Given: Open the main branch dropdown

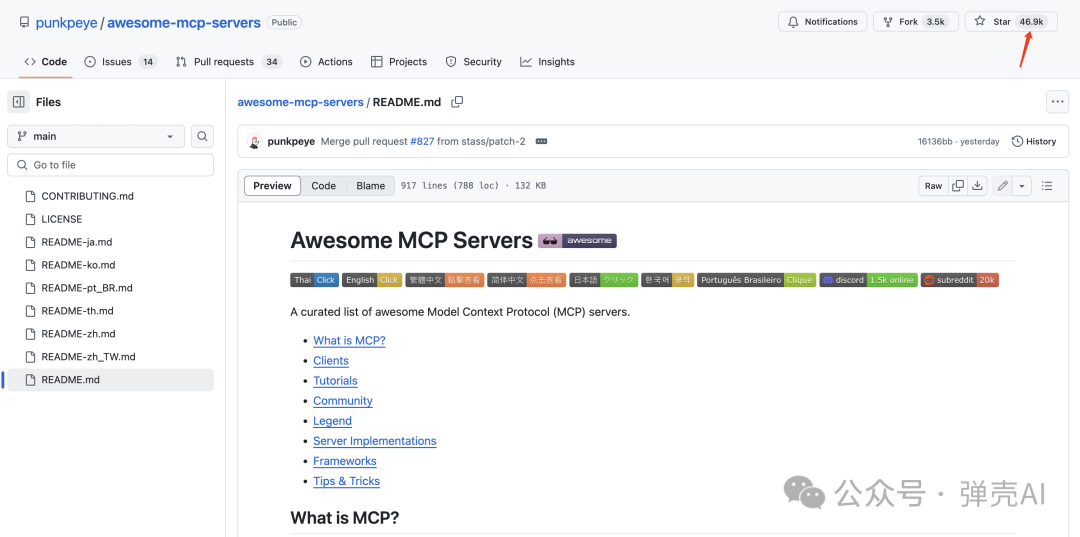Looking at the screenshot, I should pyautogui.click(x=96, y=136).
